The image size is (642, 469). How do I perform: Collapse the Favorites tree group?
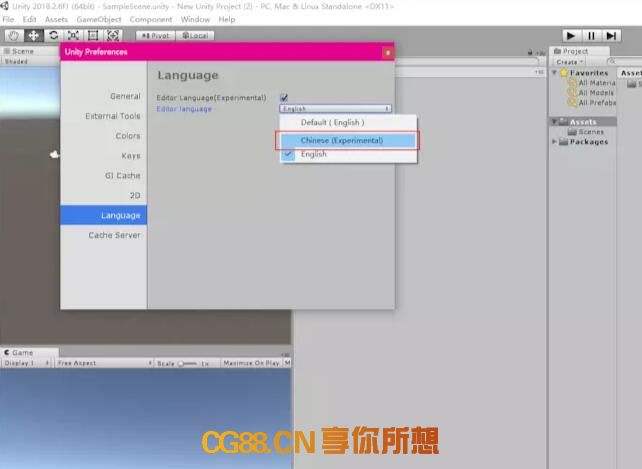click(554, 73)
